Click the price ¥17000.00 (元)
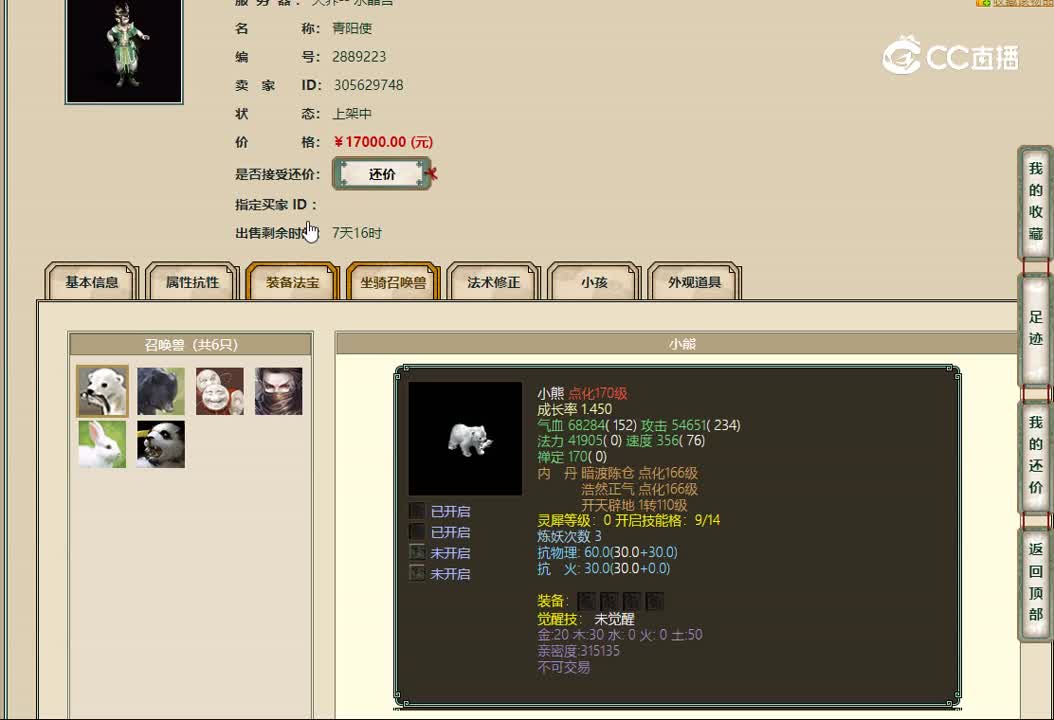 [383, 142]
